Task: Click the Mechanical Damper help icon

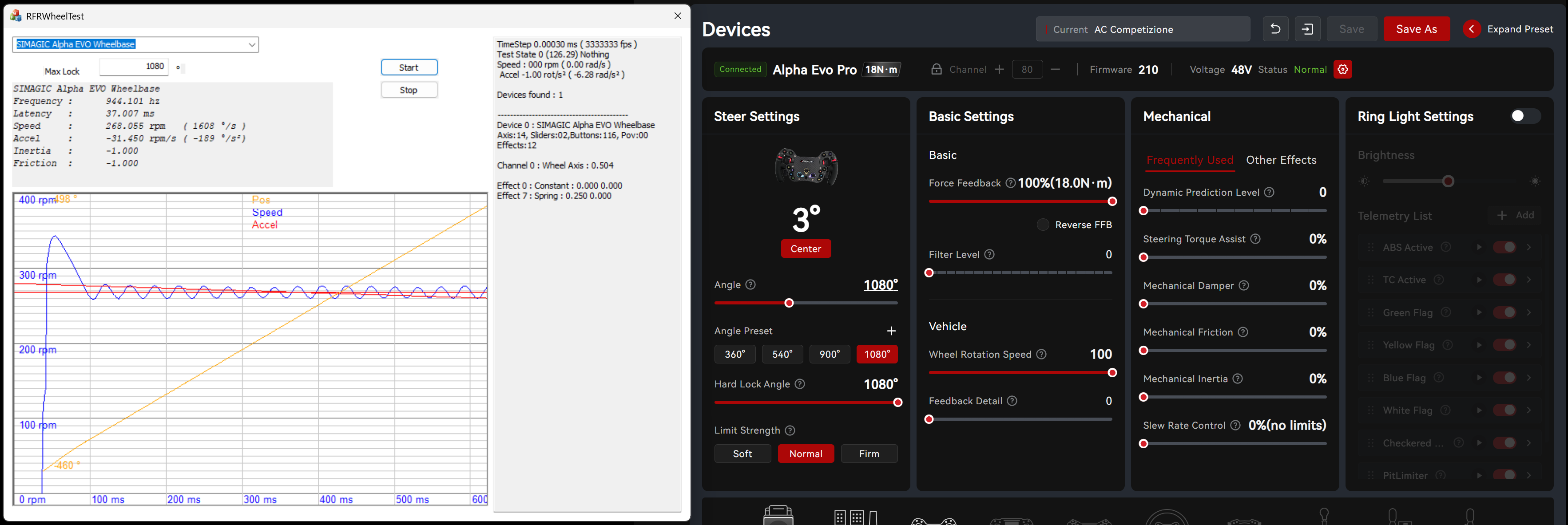Action: coord(1244,285)
